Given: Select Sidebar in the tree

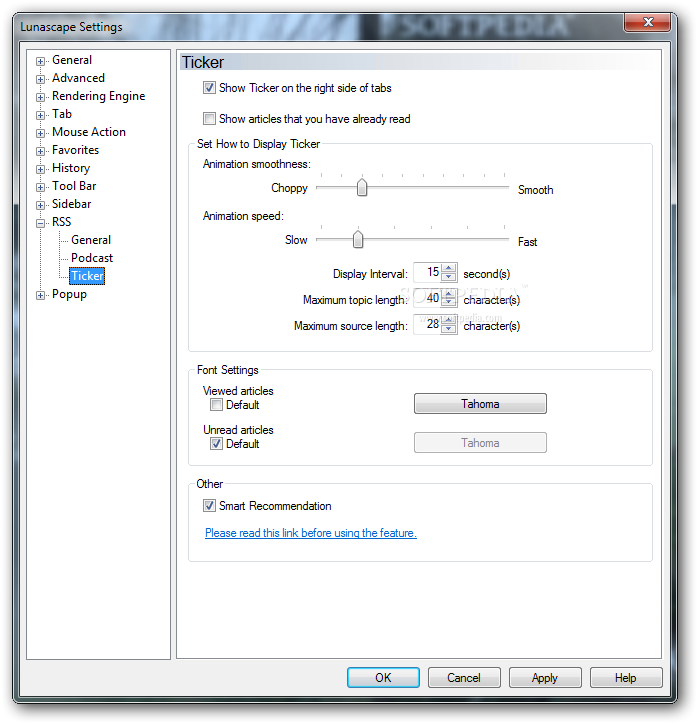Looking at the screenshot, I should click(x=72, y=204).
